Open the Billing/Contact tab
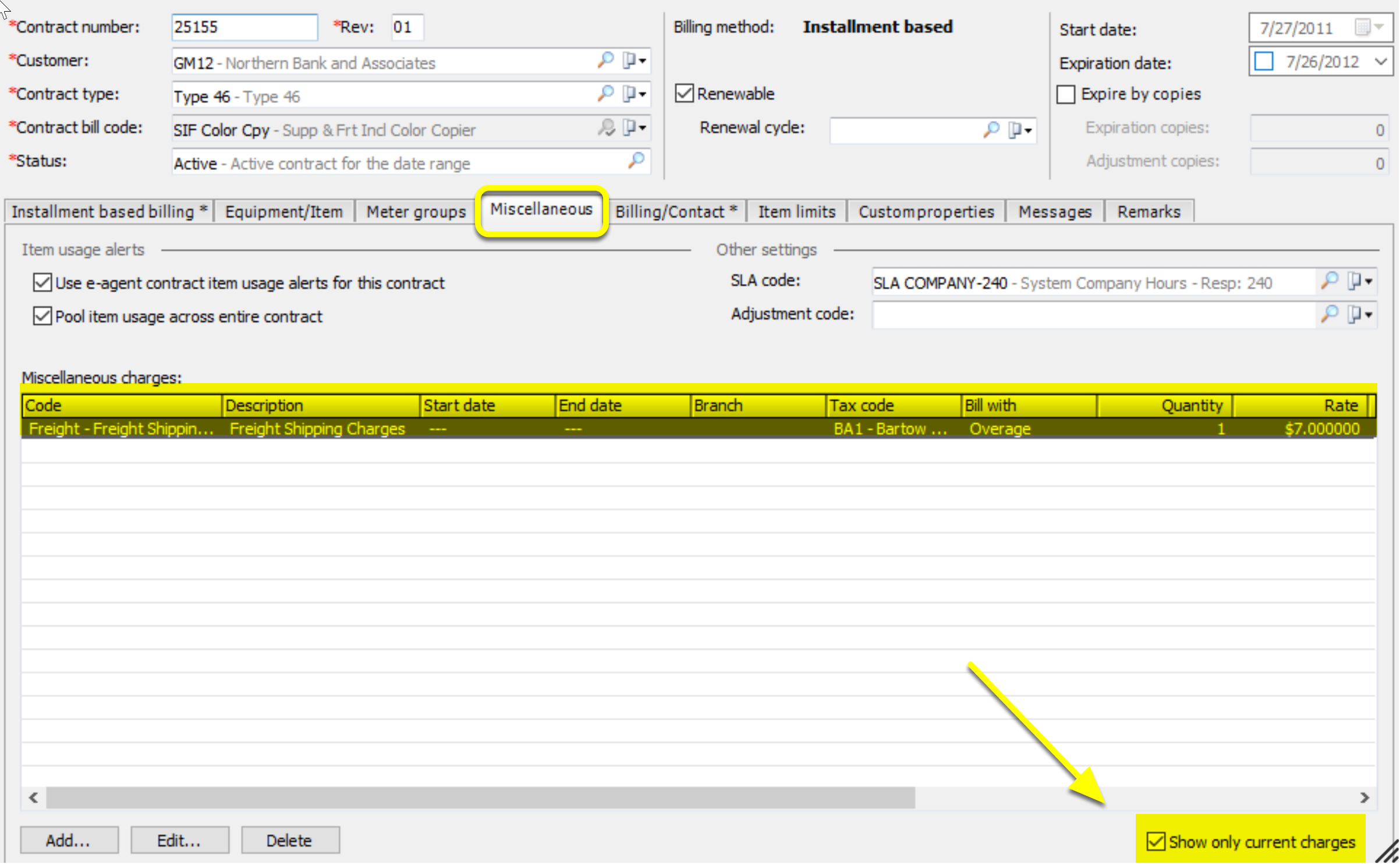The width and height of the screenshot is (1400, 864). click(x=675, y=211)
